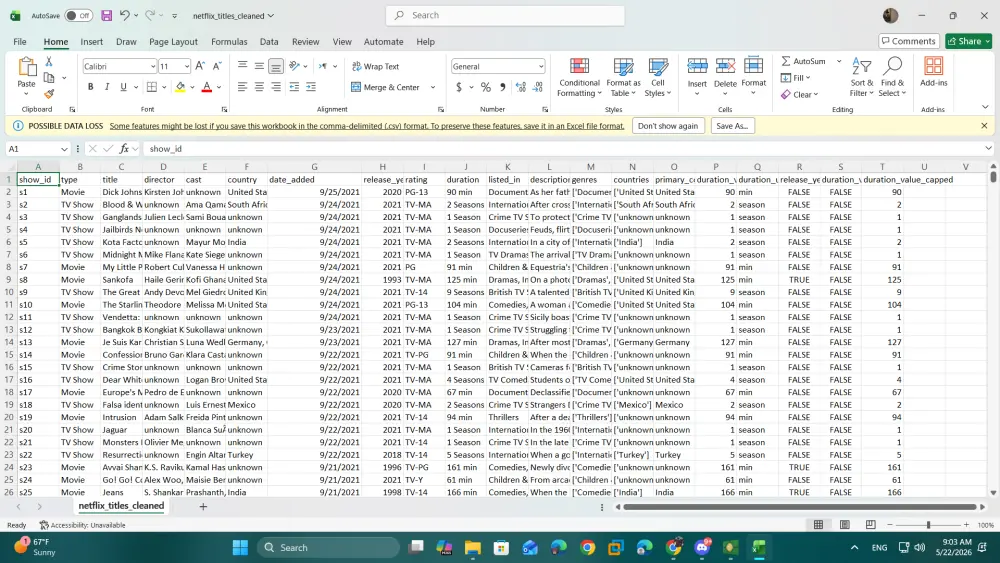Toggle the AutoSave switch
This screenshot has height=563, width=1000.
tap(78, 15)
